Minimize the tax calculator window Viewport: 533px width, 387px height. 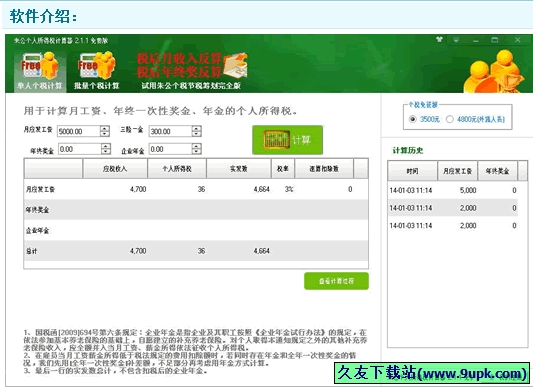[x=475, y=40]
